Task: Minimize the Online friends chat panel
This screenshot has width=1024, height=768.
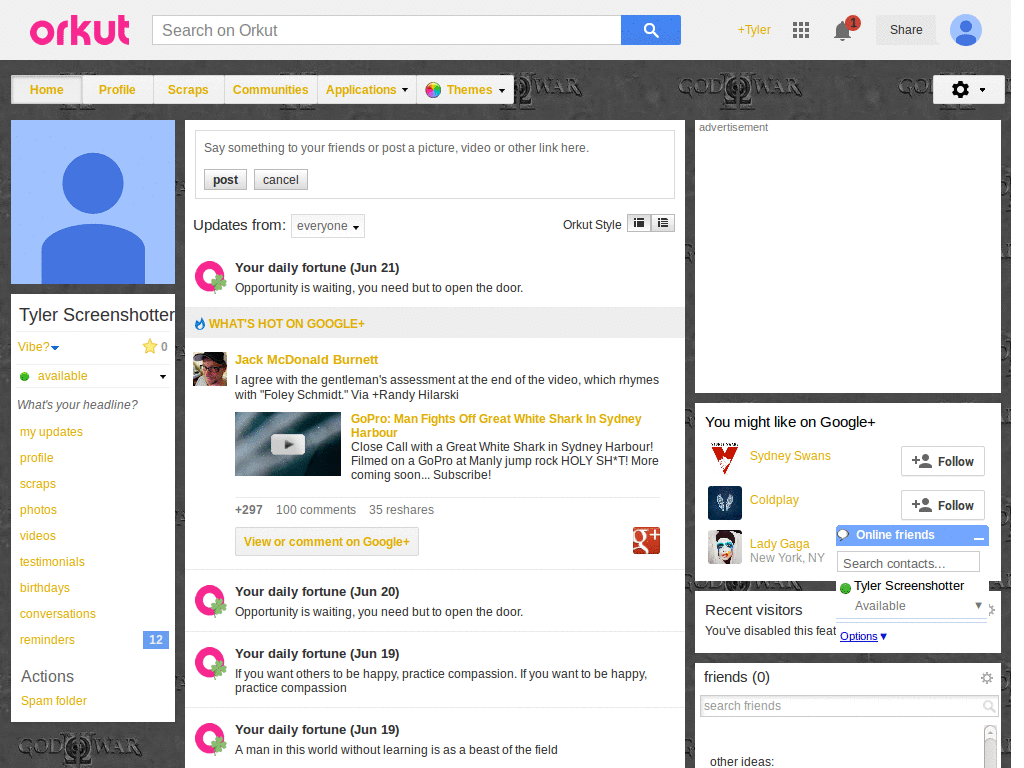Action: [978, 537]
